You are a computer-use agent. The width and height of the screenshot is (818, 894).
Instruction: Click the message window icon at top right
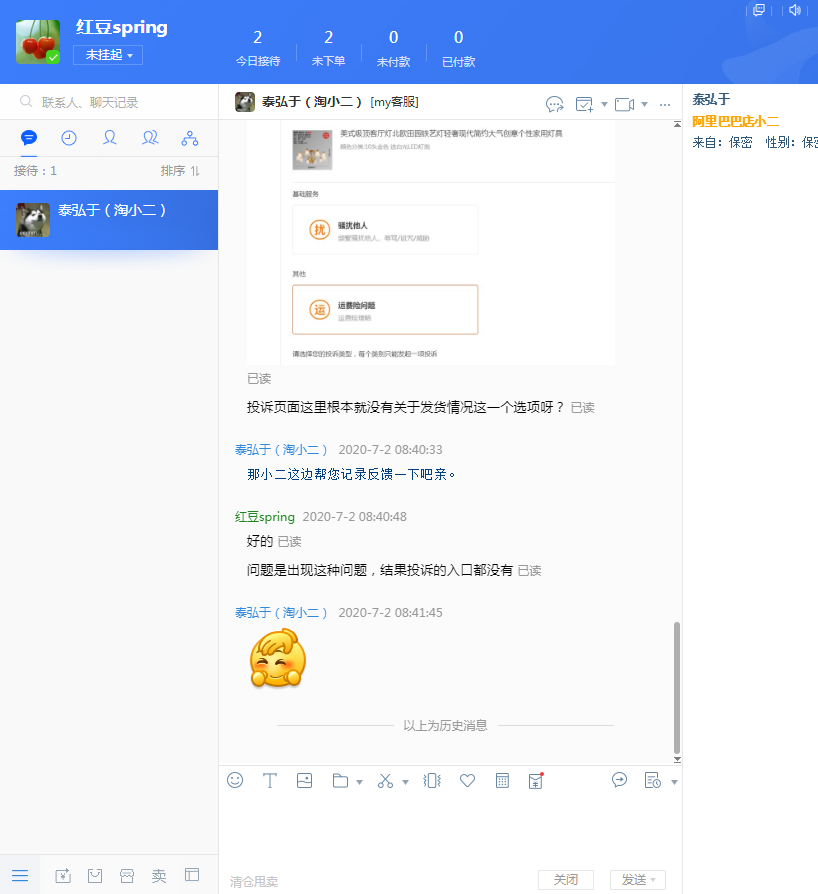coord(759,10)
